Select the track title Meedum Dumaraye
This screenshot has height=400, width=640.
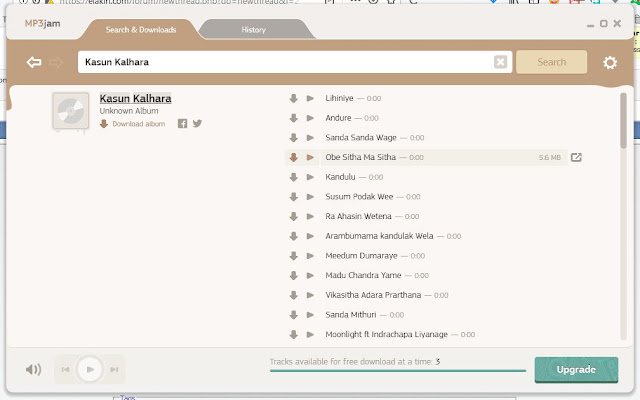(361, 256)
